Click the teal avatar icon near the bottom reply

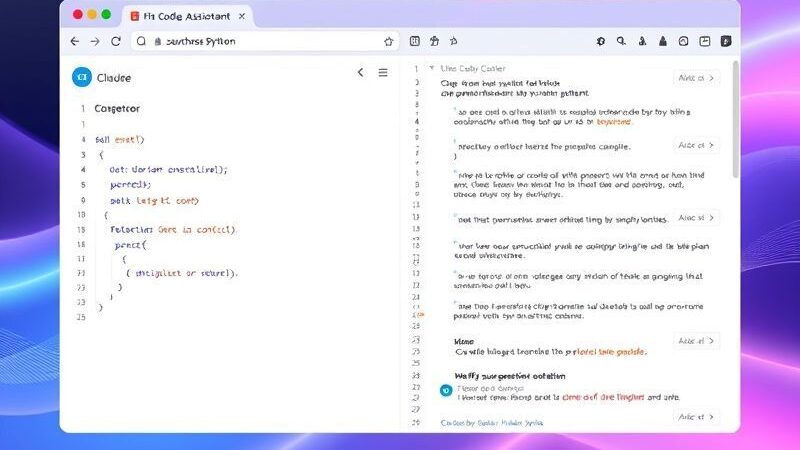pyautogui.click(x=446, y=390)
